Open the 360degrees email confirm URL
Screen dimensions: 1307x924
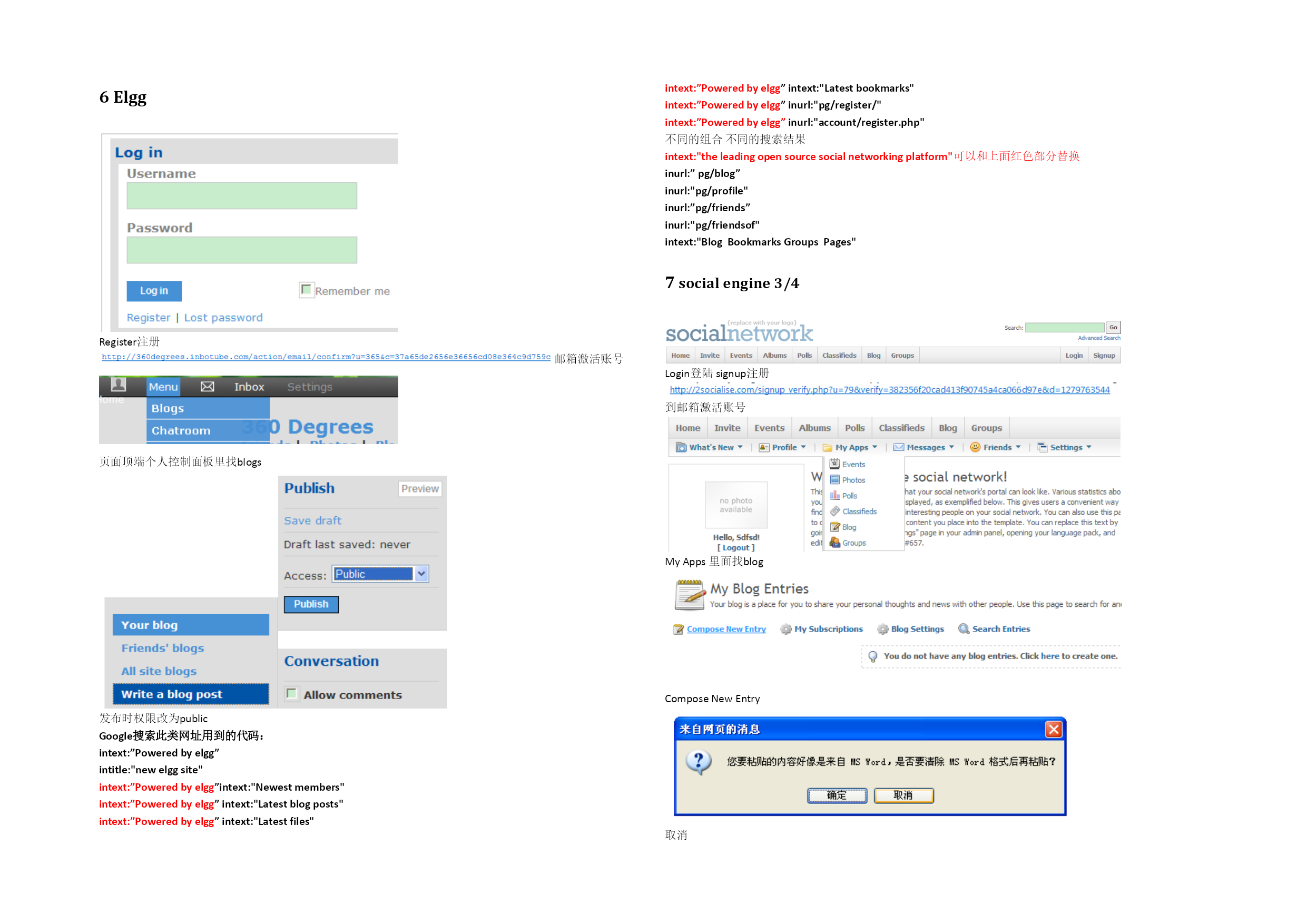tap(326, 357)
